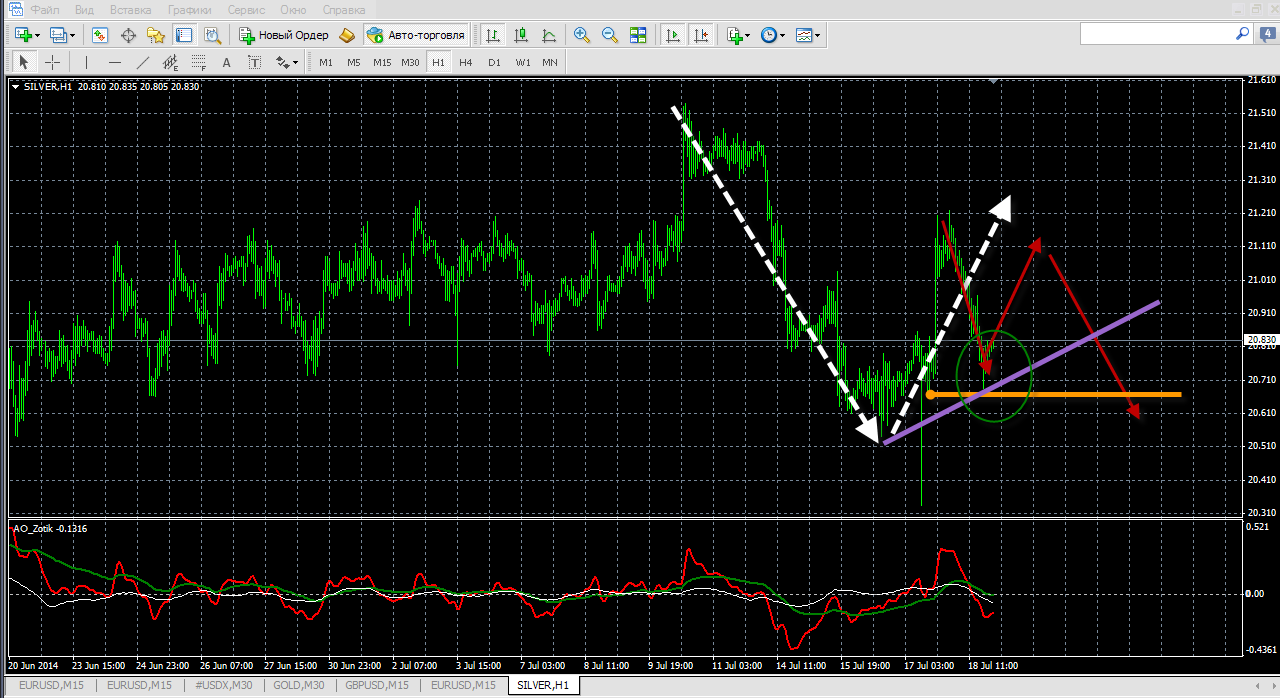Viewport: 1280px width, 698px height.
Task: Open the Сервис menu
Action: click(x=246, y=9)
